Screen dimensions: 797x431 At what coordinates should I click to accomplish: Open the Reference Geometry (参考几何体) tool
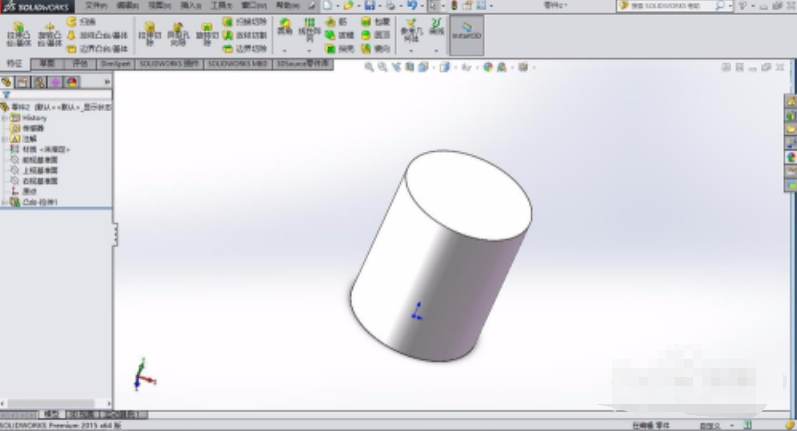click(x=411, y=30)
